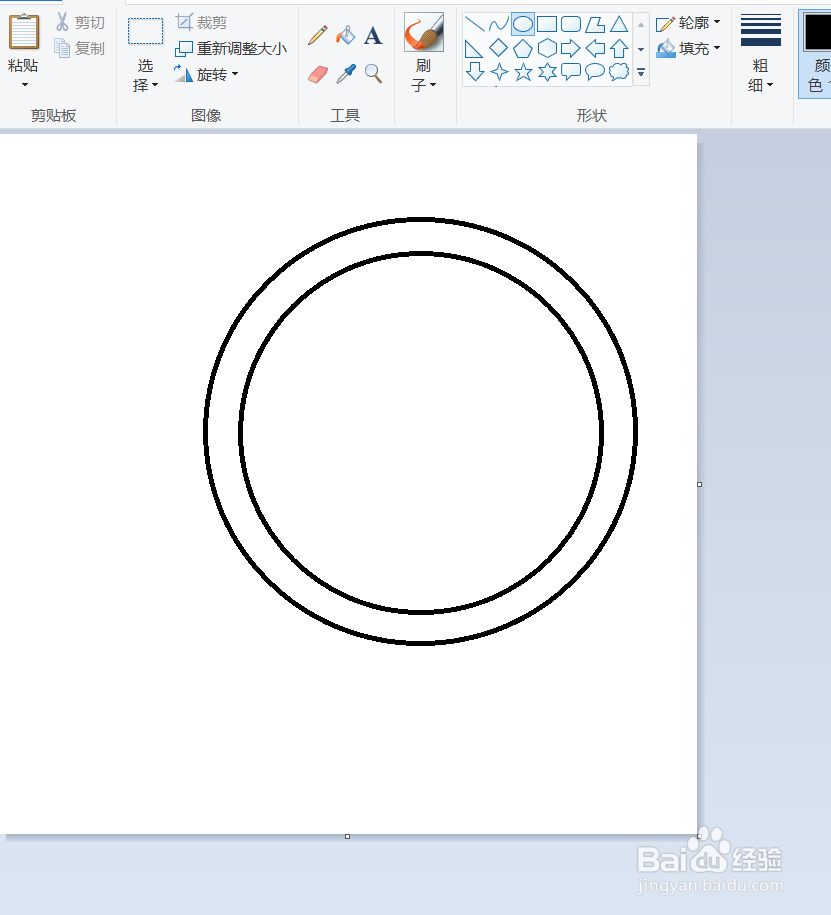Select the Four-point star shape
Image resolution: width=831 pixels, height=915 pixels.
point(499,72)
